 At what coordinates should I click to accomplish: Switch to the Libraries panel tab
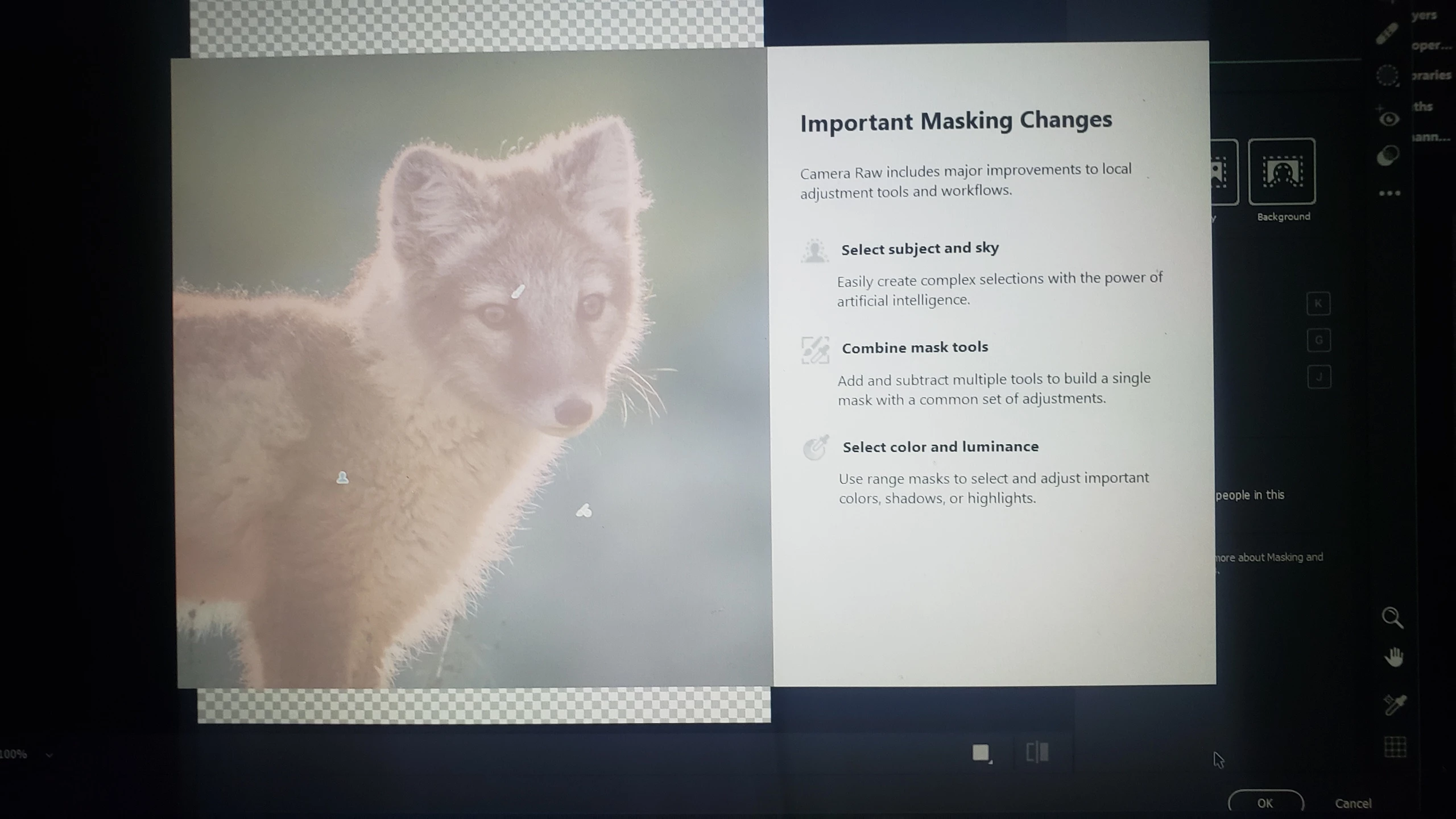click(x=1430, y=75)
